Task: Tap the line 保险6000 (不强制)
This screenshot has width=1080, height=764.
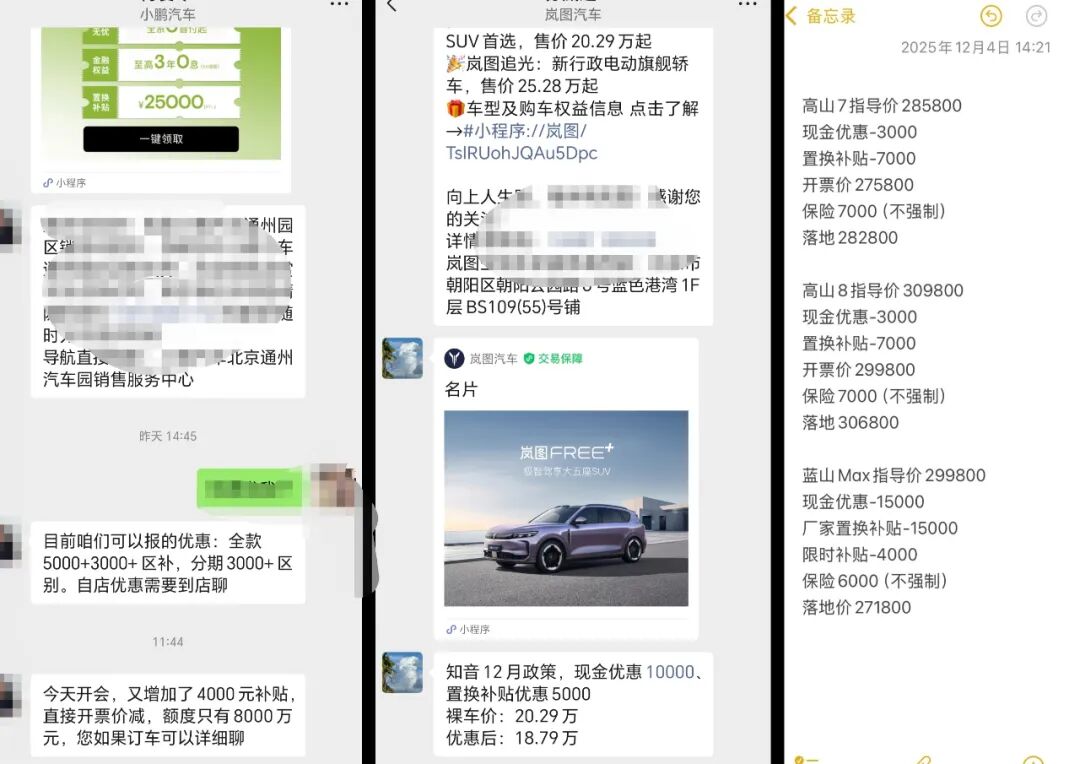Action: pyautogui.click(x=875, y=581)
